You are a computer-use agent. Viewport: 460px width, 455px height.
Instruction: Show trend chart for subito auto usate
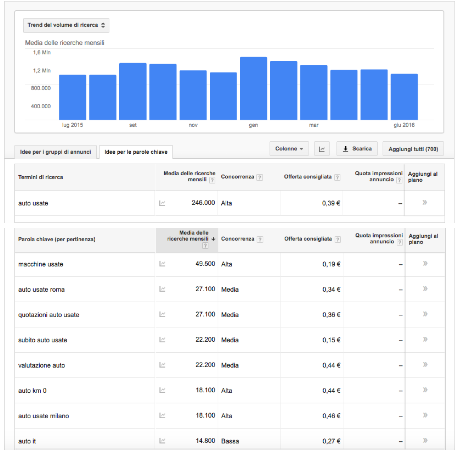(x=162, y=340)
